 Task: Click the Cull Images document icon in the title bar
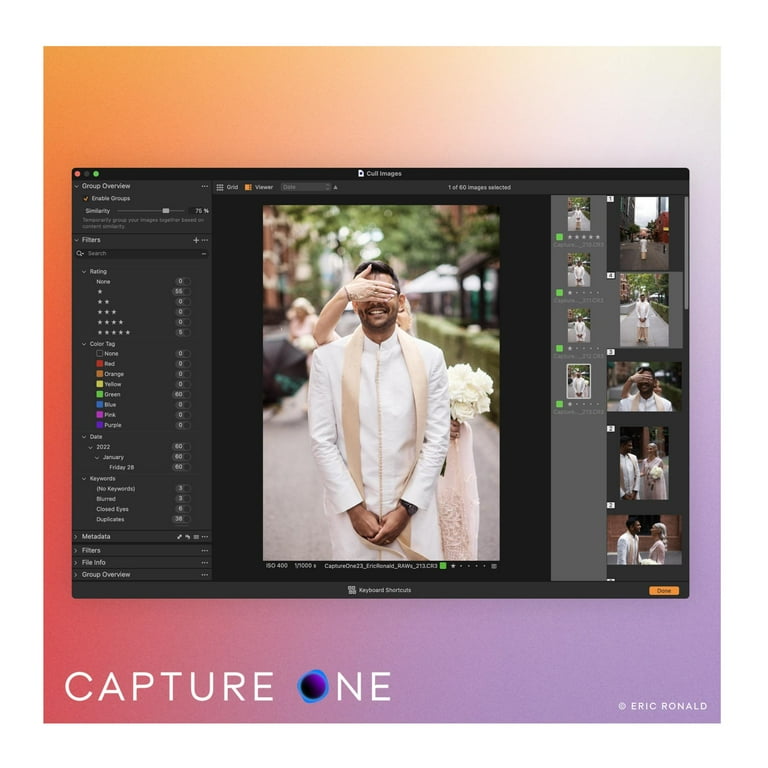tap(361, 173)
